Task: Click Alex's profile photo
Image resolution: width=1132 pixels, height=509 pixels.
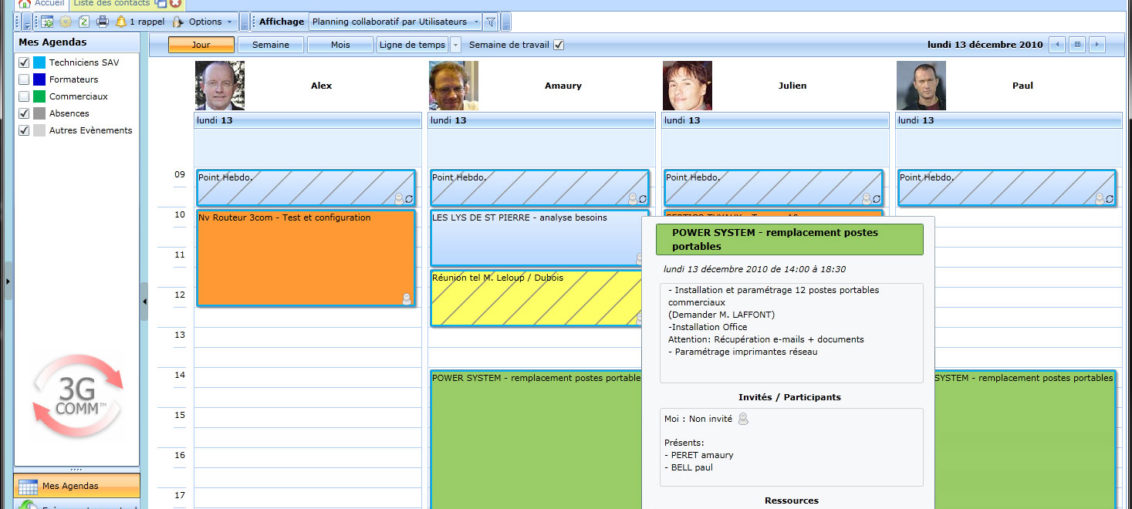Action: point(219,85)
